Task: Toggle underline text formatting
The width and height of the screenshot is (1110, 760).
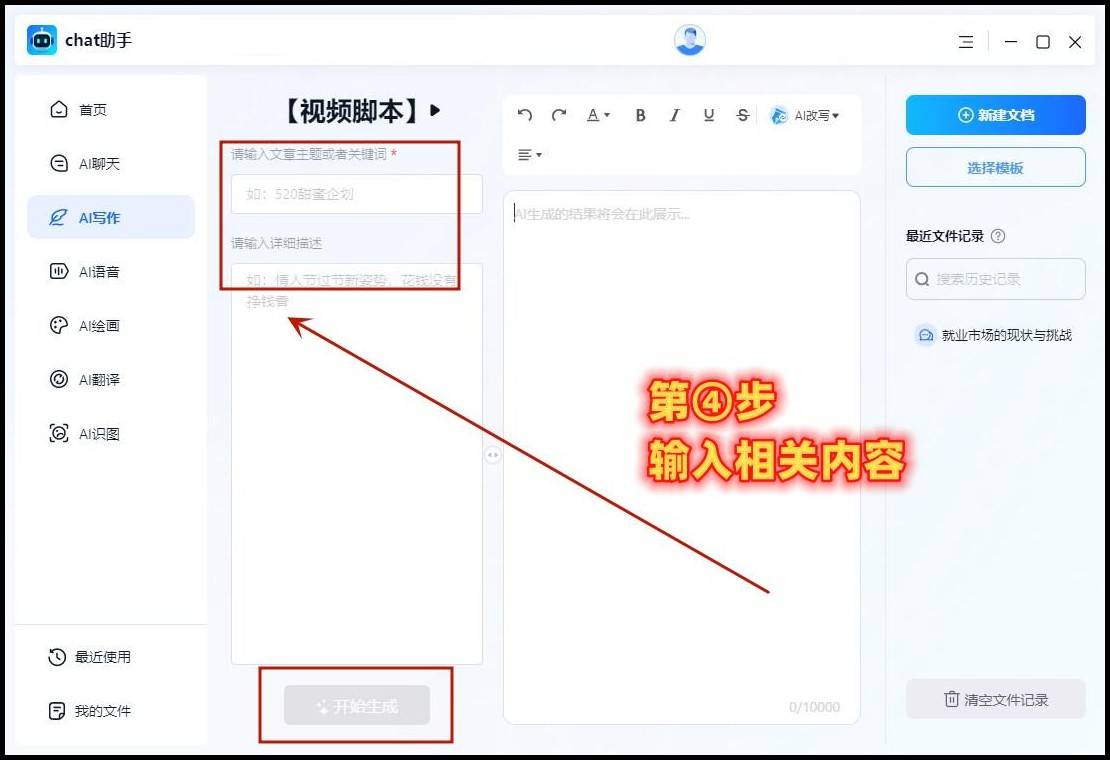Action: pyautogui.click(x=709, y=115)
